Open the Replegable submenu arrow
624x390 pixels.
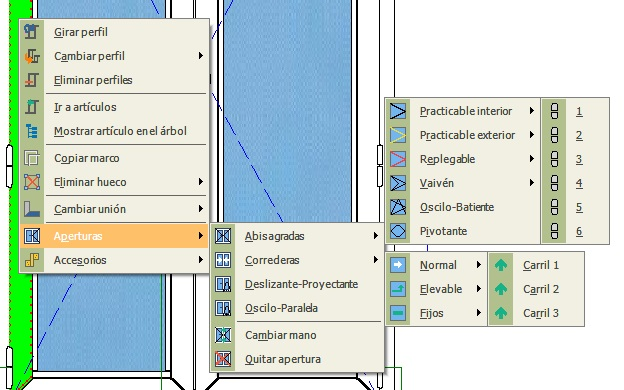(x=532, y=159)
